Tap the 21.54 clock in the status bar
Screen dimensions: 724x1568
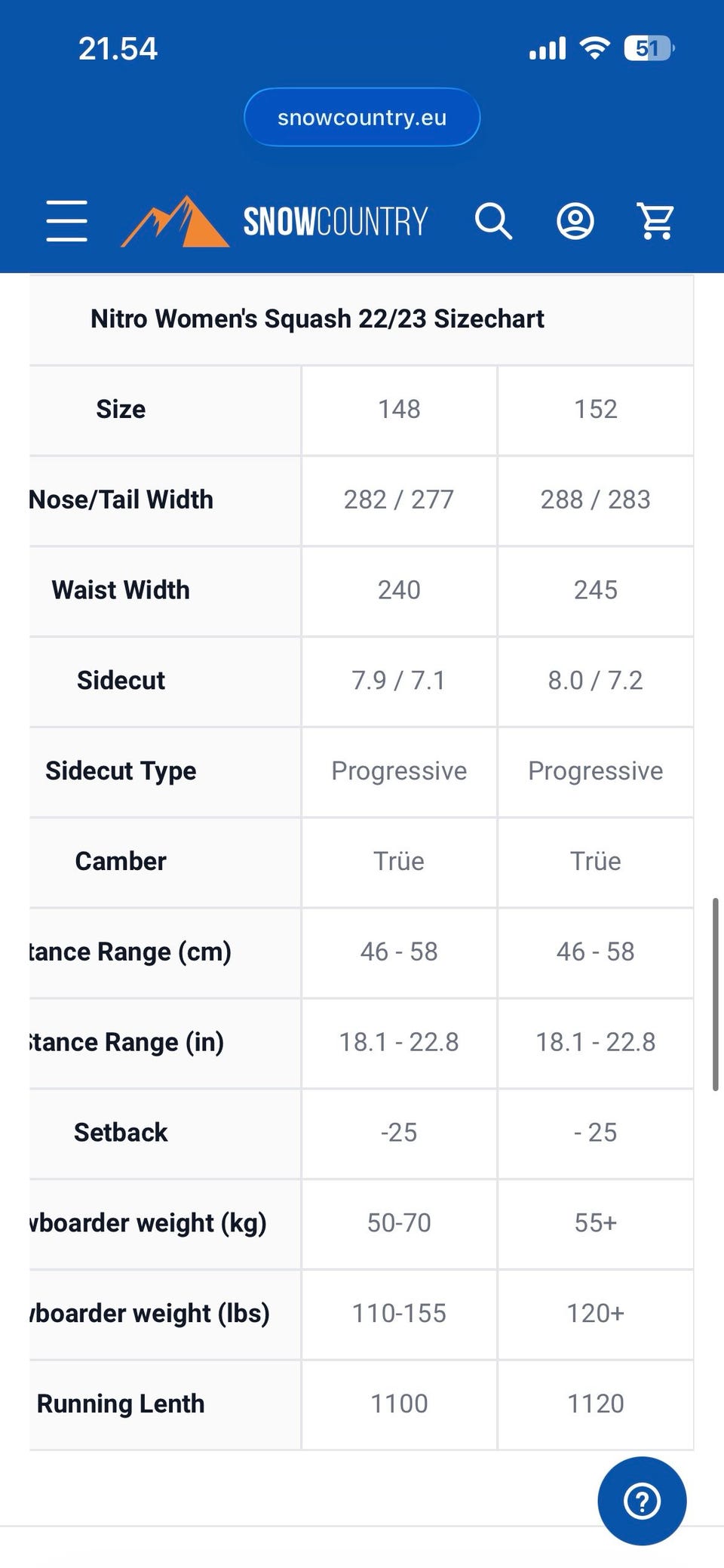(x=118, y=49)
